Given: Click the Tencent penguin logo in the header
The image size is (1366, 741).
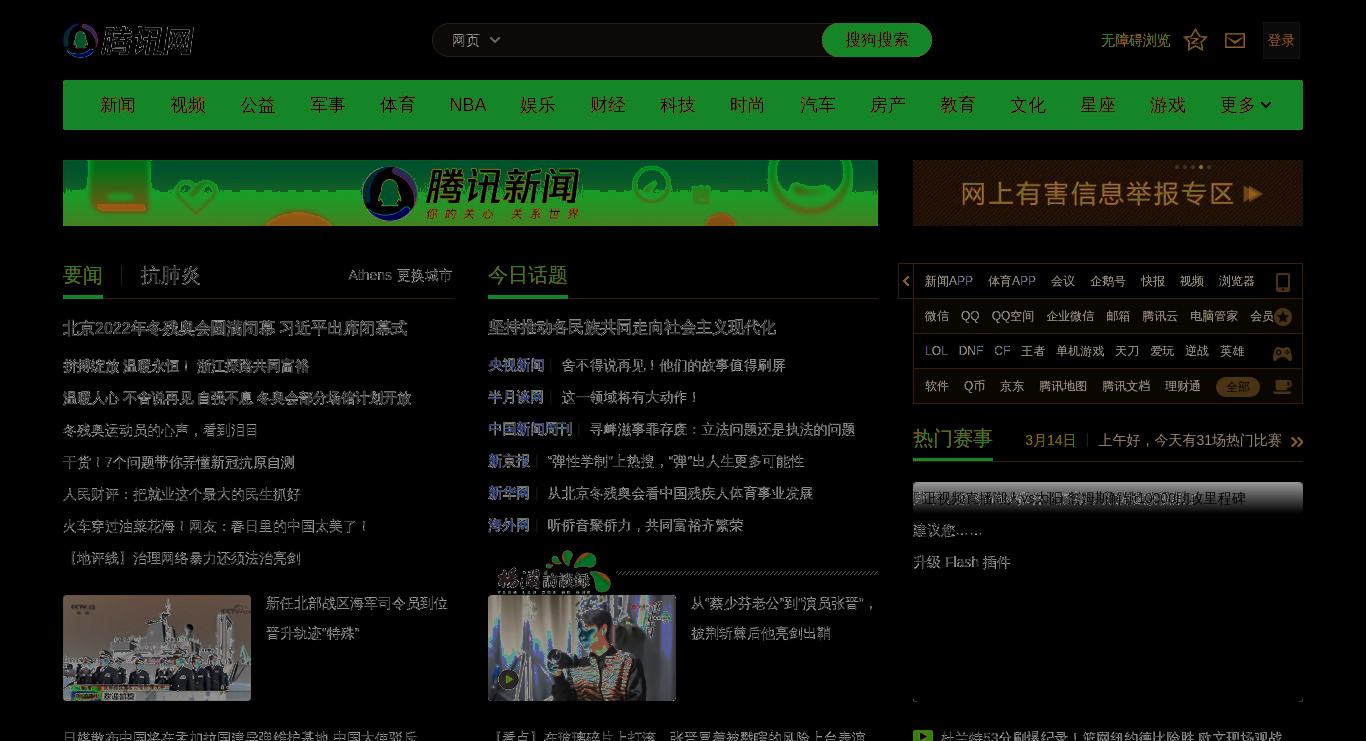Looking at the screenshot, I should click(128, 41).
